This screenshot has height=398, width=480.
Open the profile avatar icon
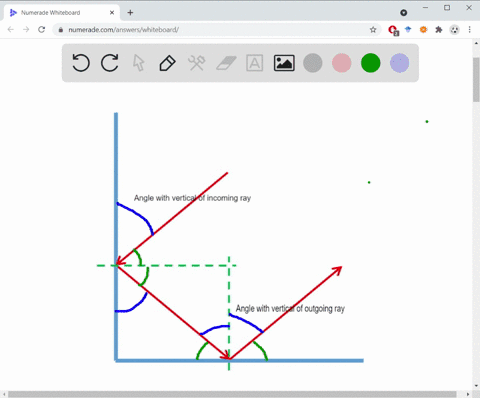click(454, 30)
